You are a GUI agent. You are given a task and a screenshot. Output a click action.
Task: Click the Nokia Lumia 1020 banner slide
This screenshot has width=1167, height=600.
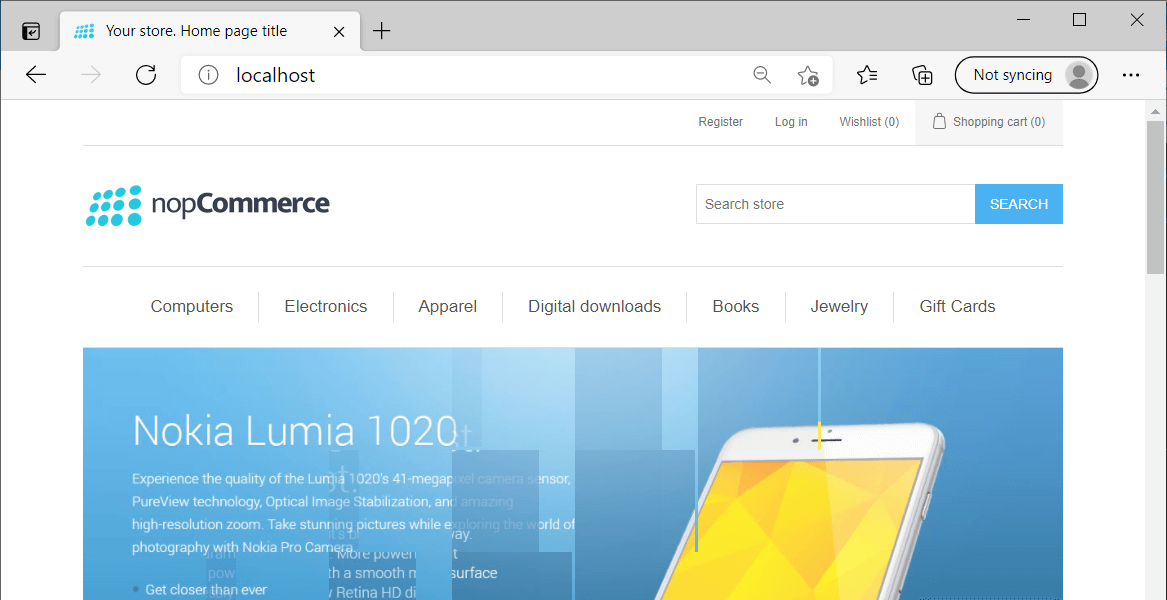(x=573, y=473)
